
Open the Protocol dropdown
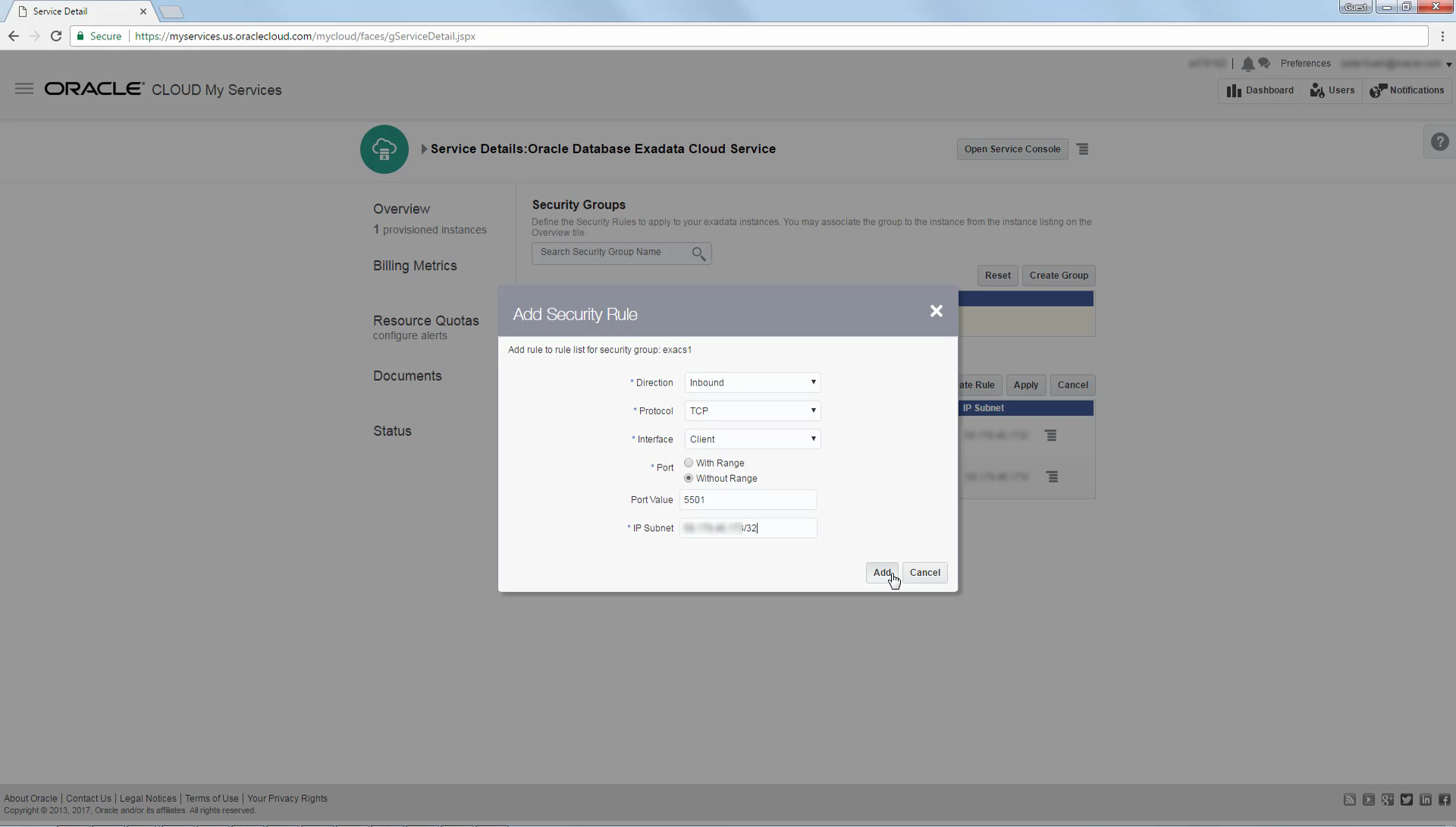click(752, 410)
